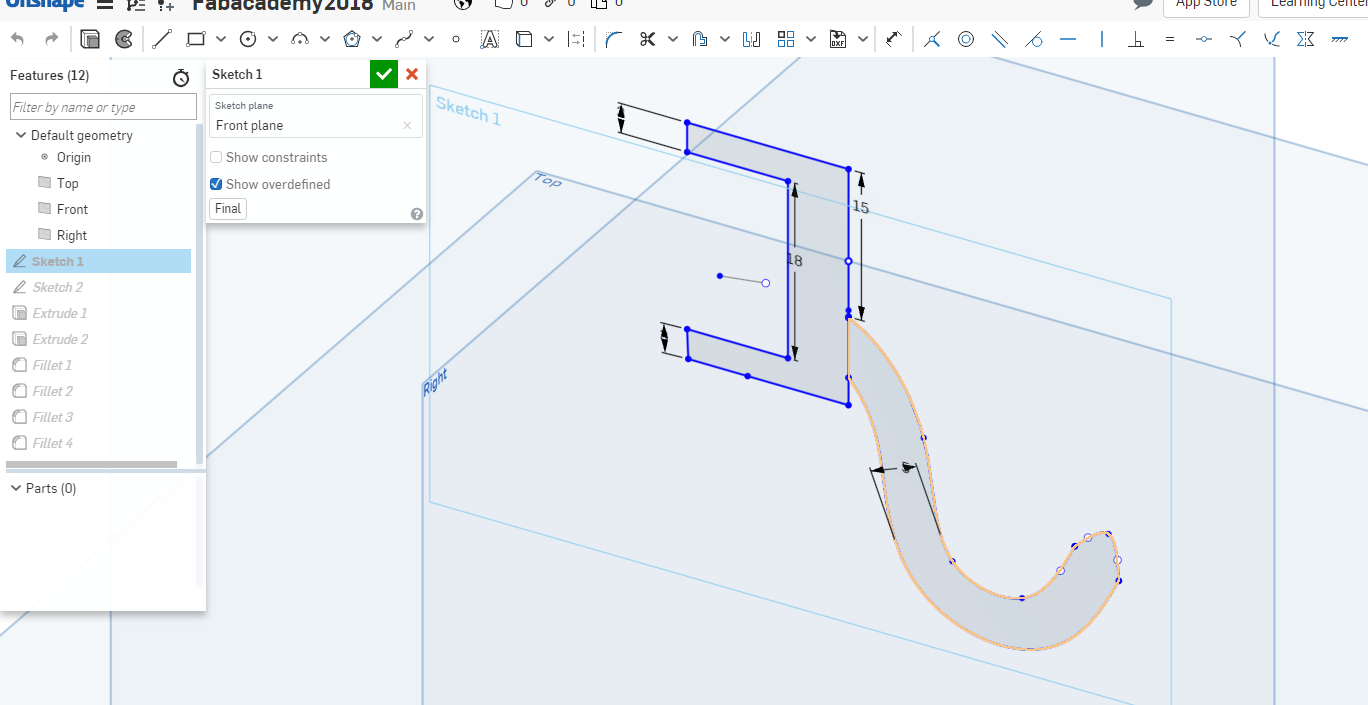The image size is (1368, 705).
Task: Select the Spline tool
Action: (x=404, y=40)
